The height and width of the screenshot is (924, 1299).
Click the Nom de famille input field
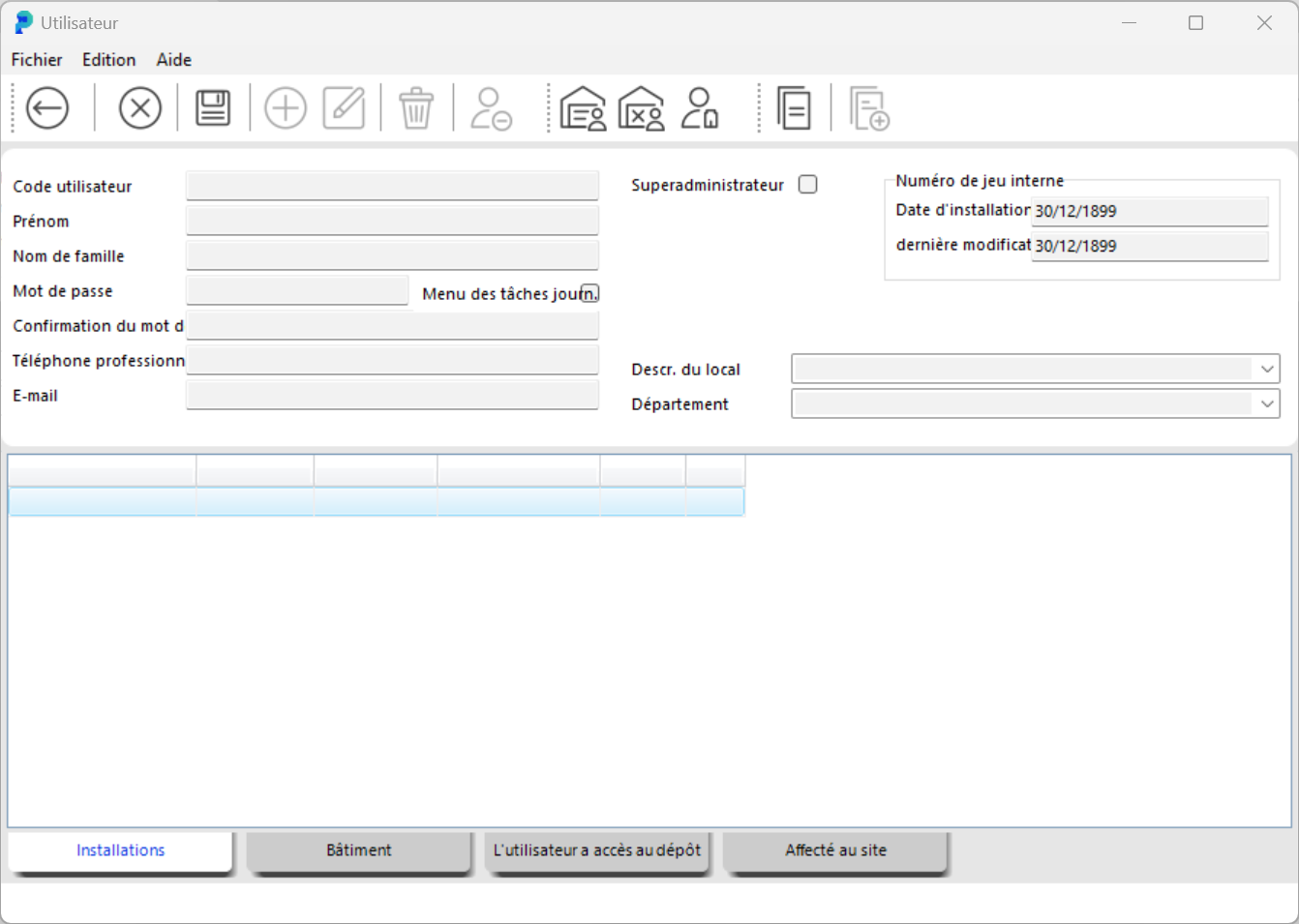pos(392,255)
